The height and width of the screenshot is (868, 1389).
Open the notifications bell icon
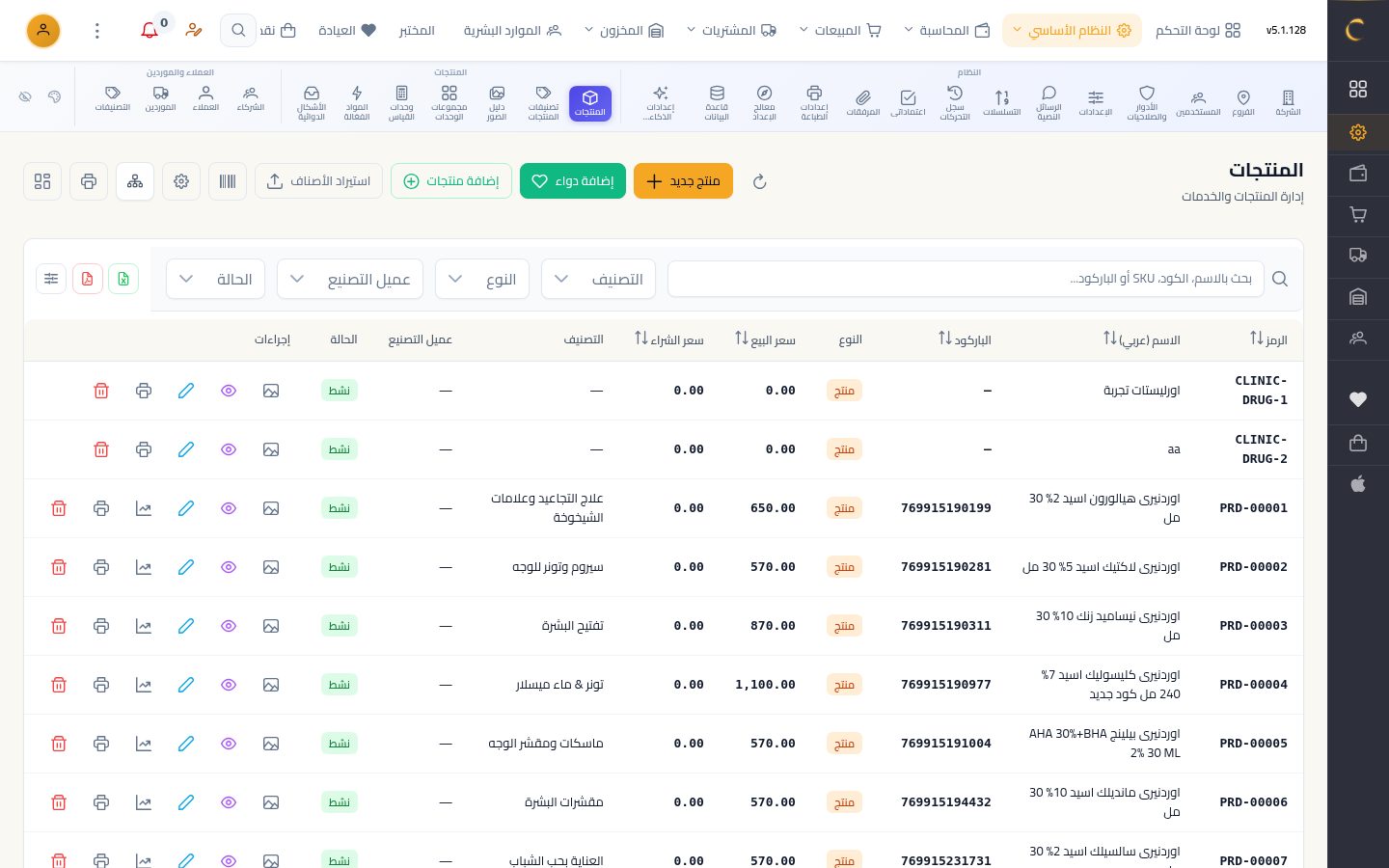tap(150, 31)
